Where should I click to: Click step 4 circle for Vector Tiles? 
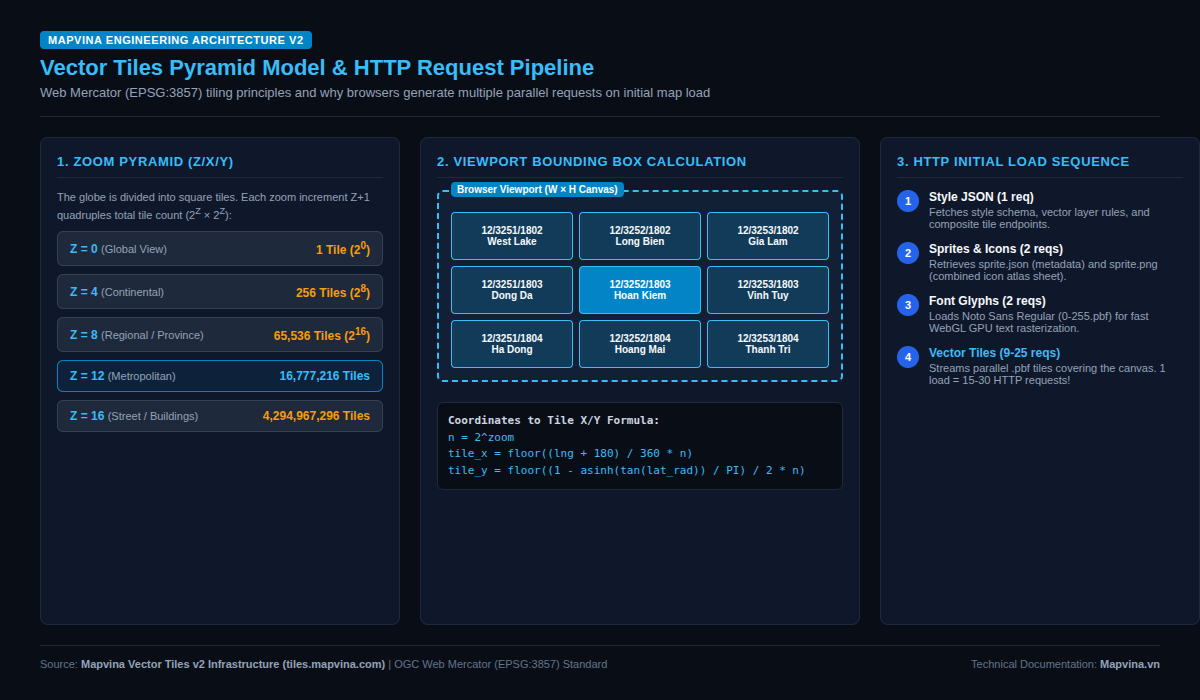pos(908,357)
